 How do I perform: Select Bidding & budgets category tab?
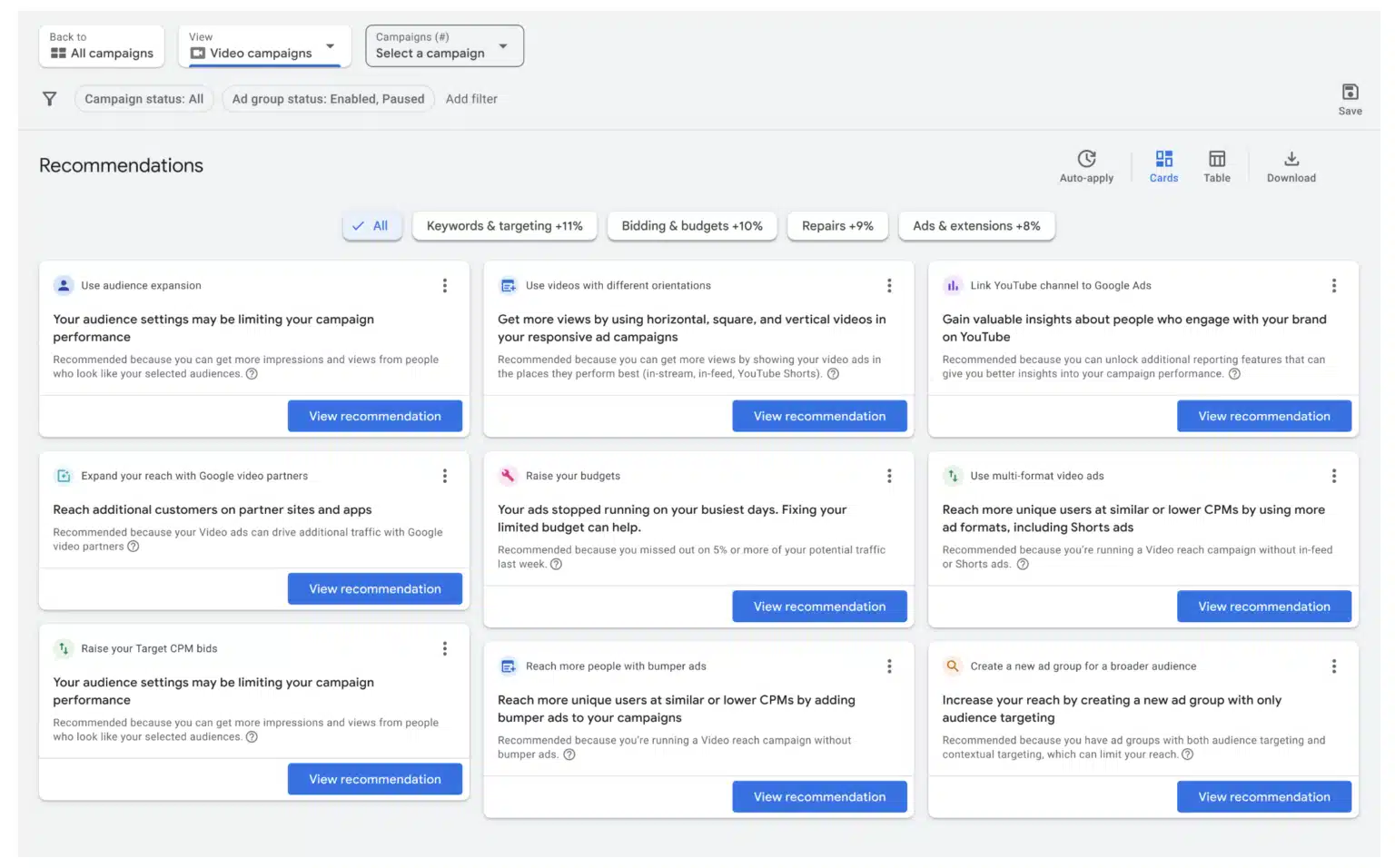pos(691,226)
